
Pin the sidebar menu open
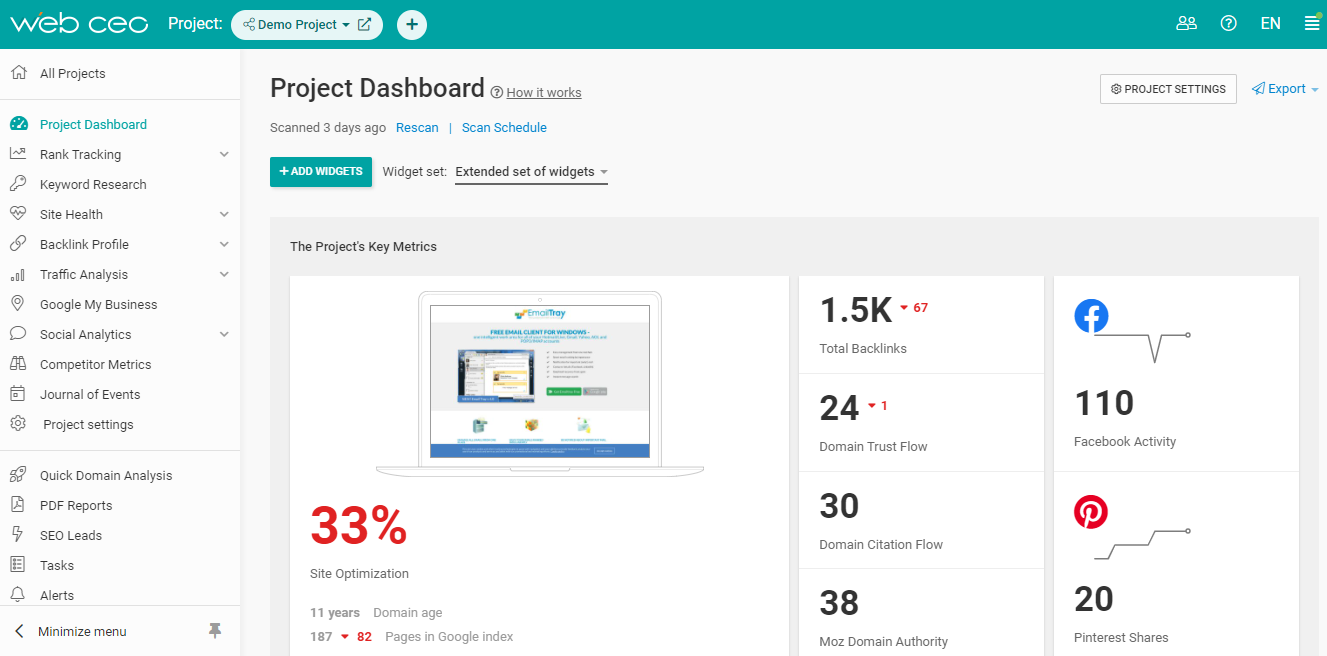pyautogui.click(x=215, y=631)
